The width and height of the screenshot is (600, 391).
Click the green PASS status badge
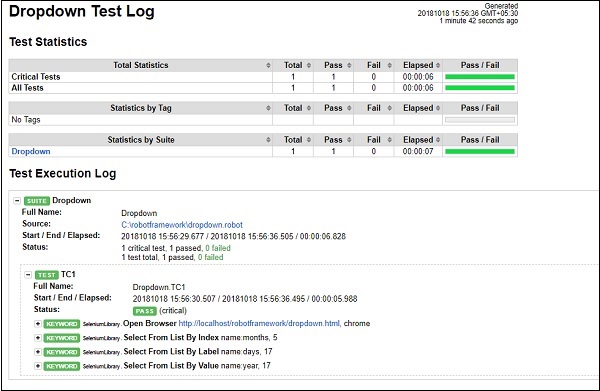click(145, 311)
